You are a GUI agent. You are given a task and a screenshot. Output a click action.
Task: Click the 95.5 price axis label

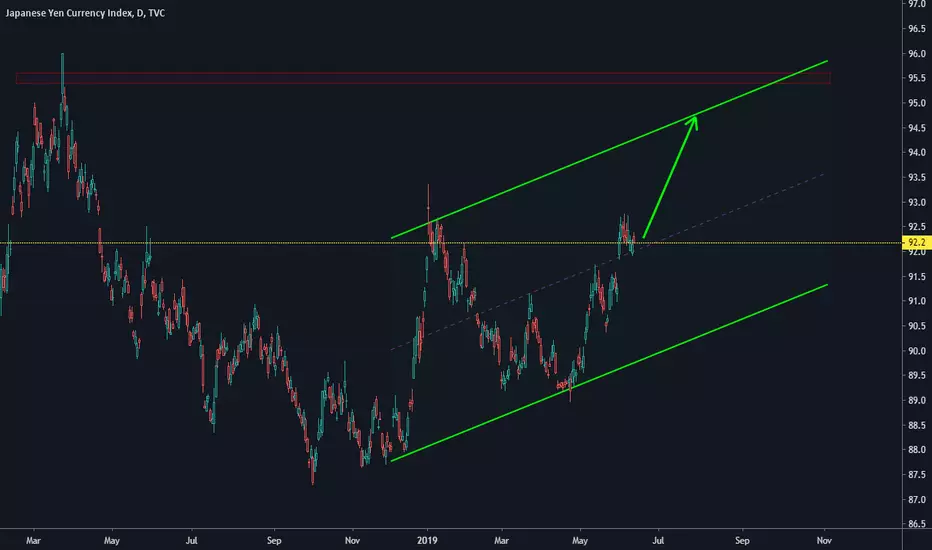(917, 78)
